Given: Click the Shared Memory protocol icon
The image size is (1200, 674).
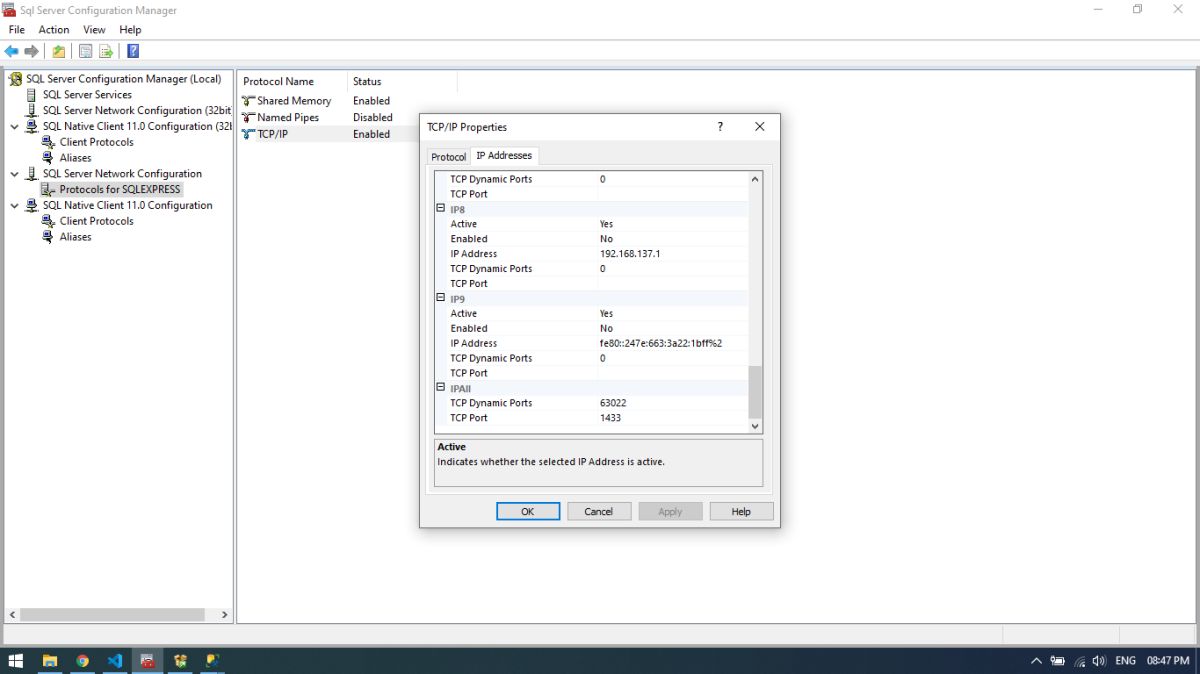Looking at the screenshot, I should coord(248,101).
